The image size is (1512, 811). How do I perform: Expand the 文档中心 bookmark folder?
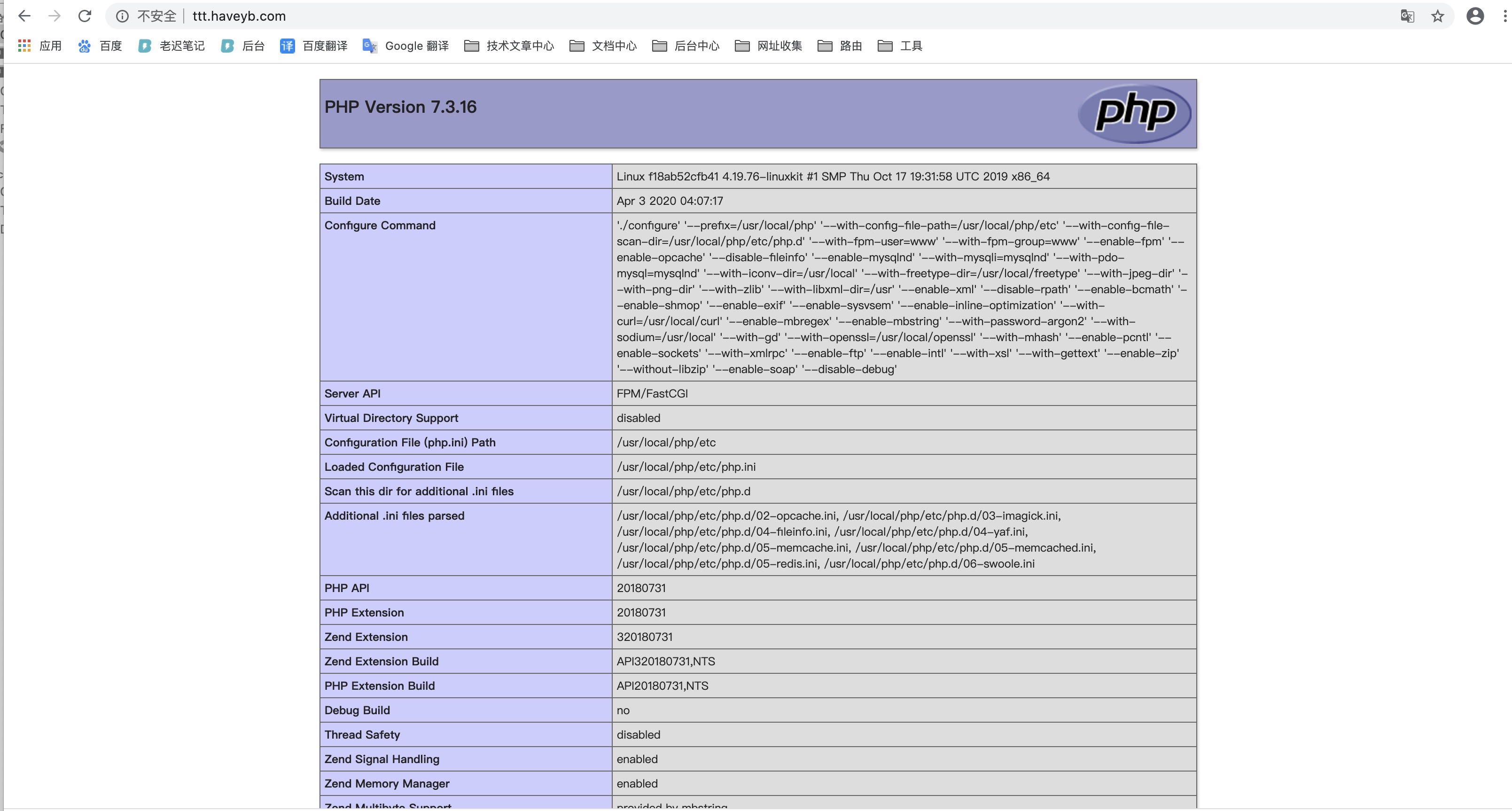click(603, 46)
